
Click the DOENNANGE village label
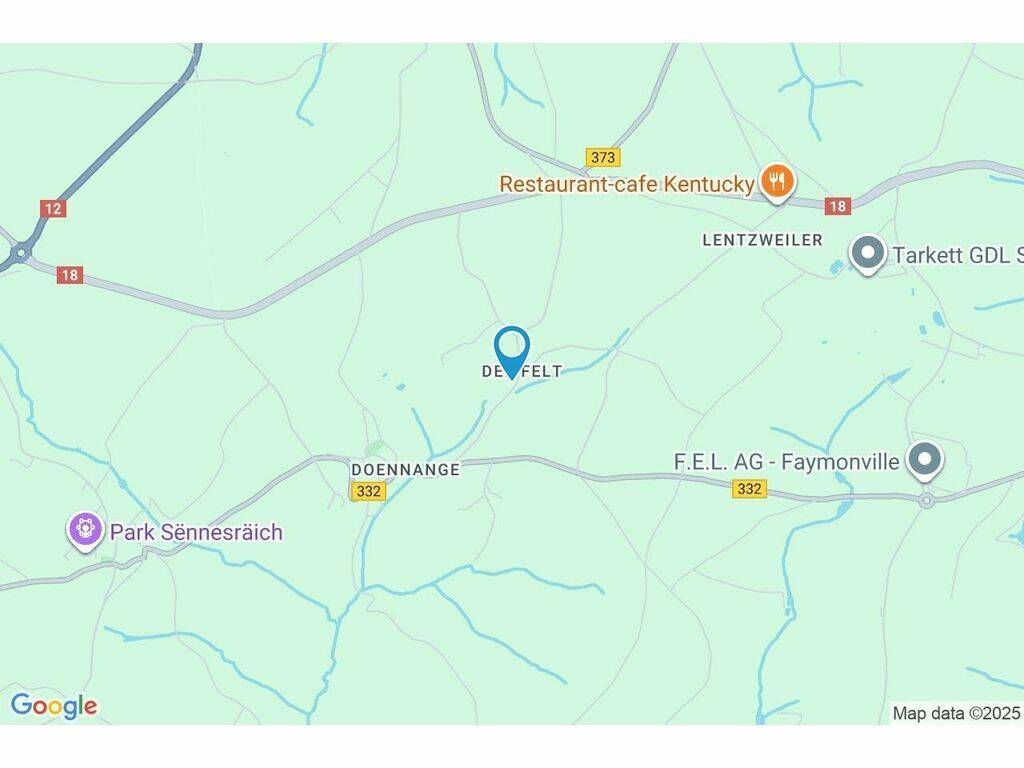click(x=406, y=470)
